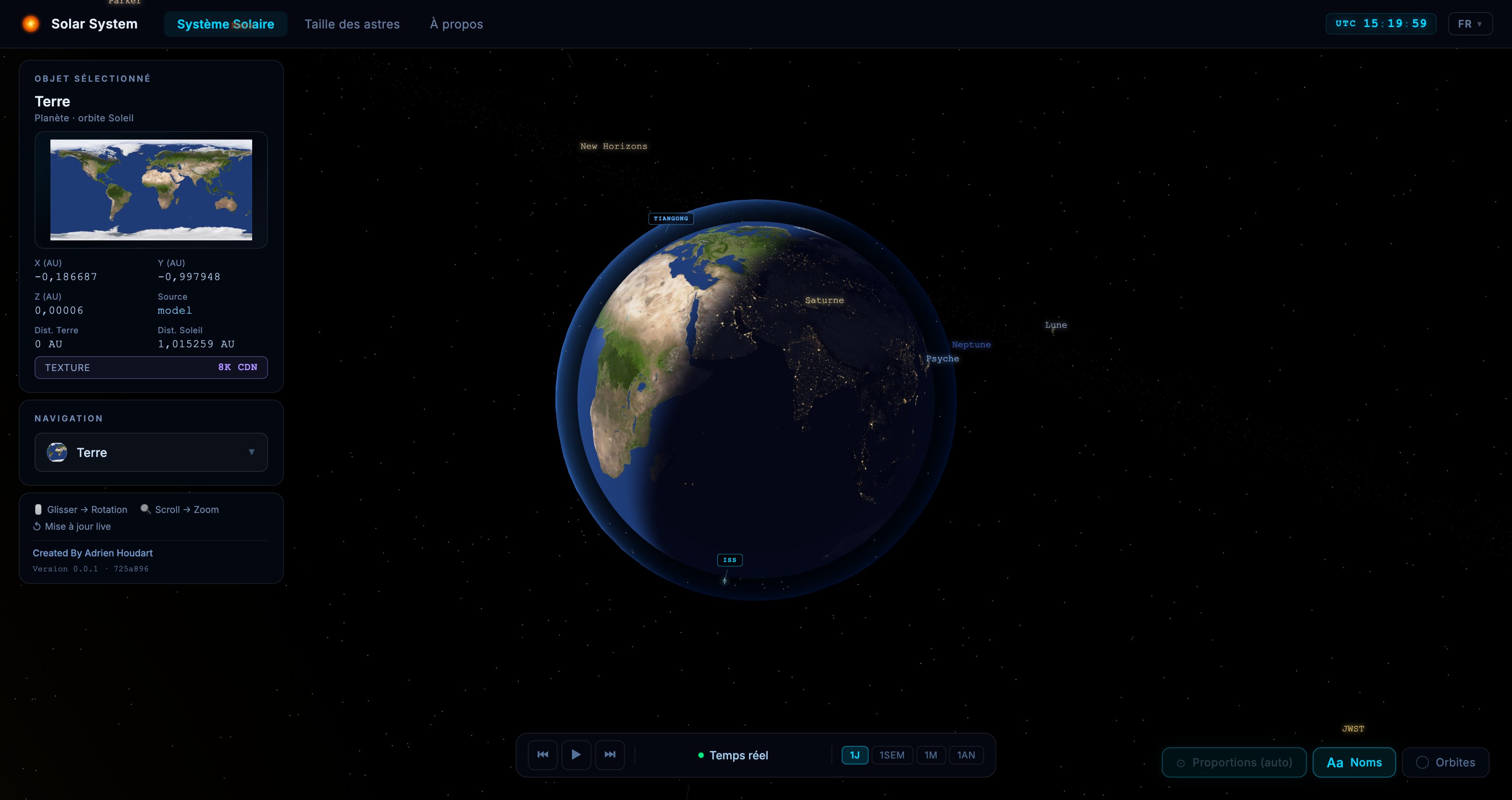Click the TEXTURE 8K CDN bar
1512x800 pixels.
pos(151,367)
